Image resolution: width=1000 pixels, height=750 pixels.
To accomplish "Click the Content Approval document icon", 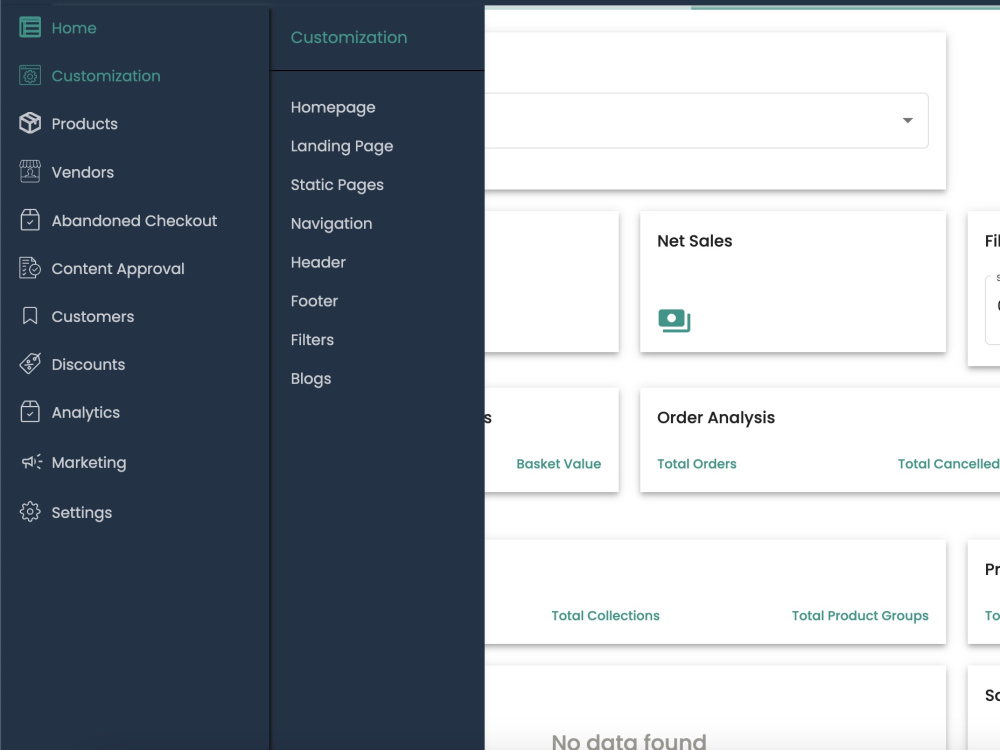I will click(x=30, y=268).
